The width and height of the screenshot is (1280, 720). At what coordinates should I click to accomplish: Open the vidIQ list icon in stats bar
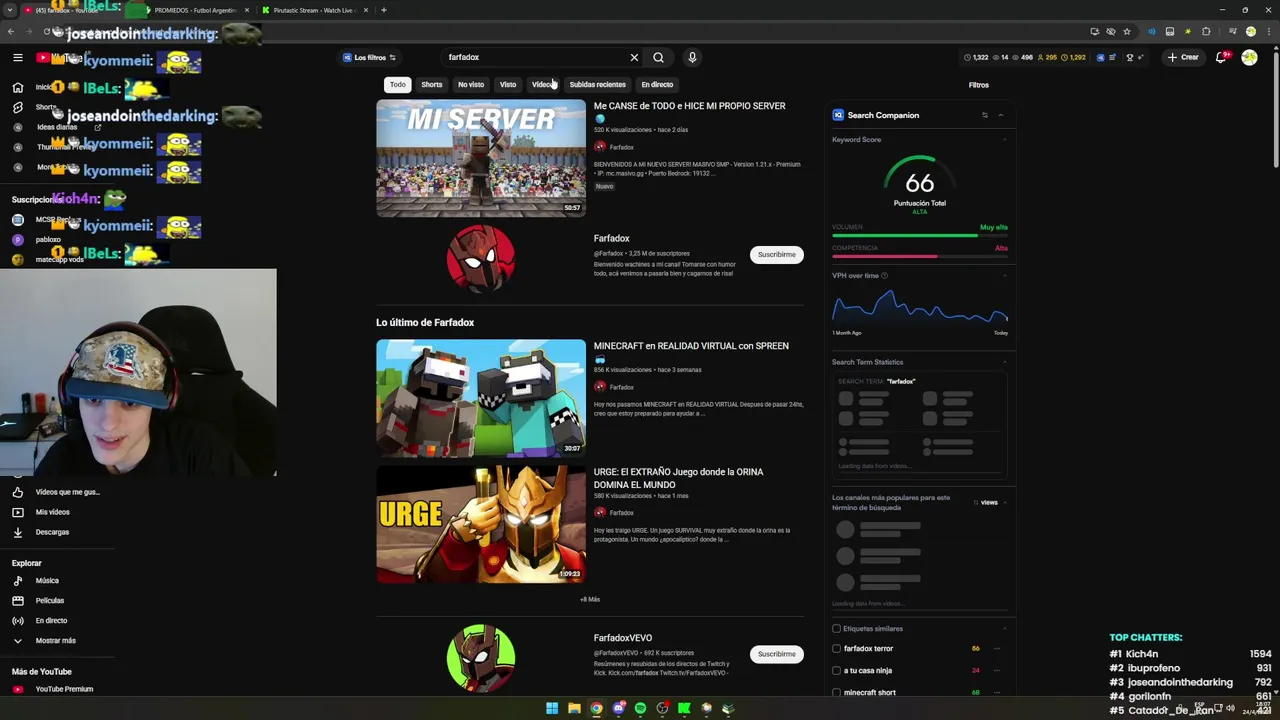[1112, 58]
